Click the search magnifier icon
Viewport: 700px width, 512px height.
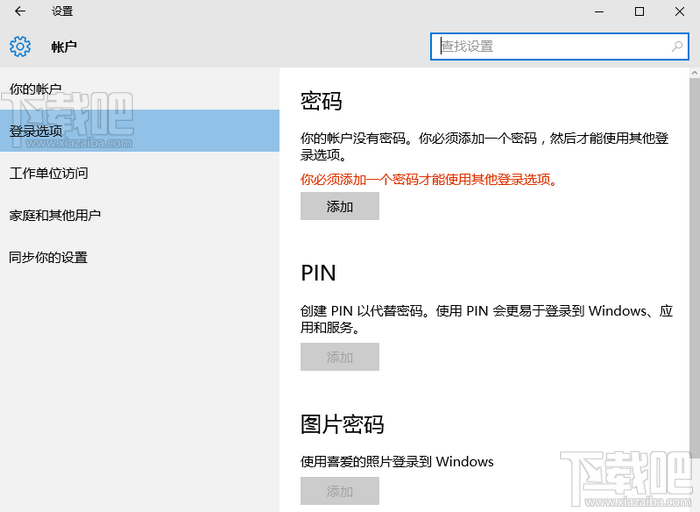pyautogui.click(x=677, y=46)
